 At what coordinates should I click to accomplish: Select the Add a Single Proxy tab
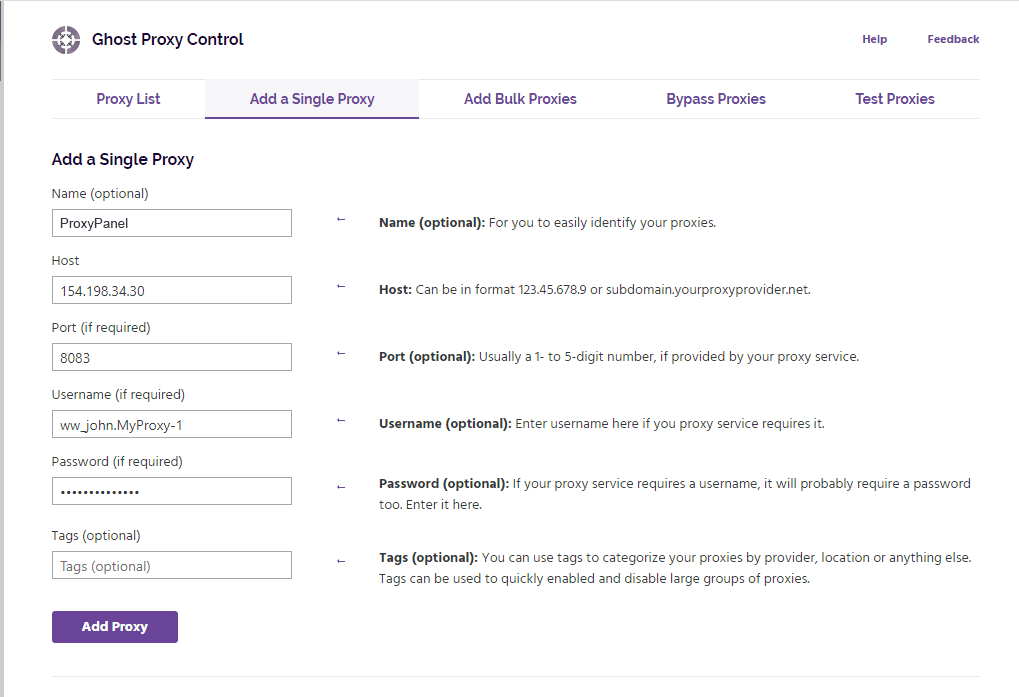pos(312,99)
